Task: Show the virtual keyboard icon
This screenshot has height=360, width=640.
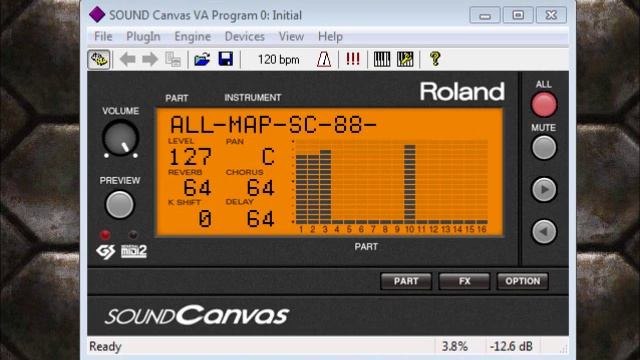Action: tap(382, 60)
